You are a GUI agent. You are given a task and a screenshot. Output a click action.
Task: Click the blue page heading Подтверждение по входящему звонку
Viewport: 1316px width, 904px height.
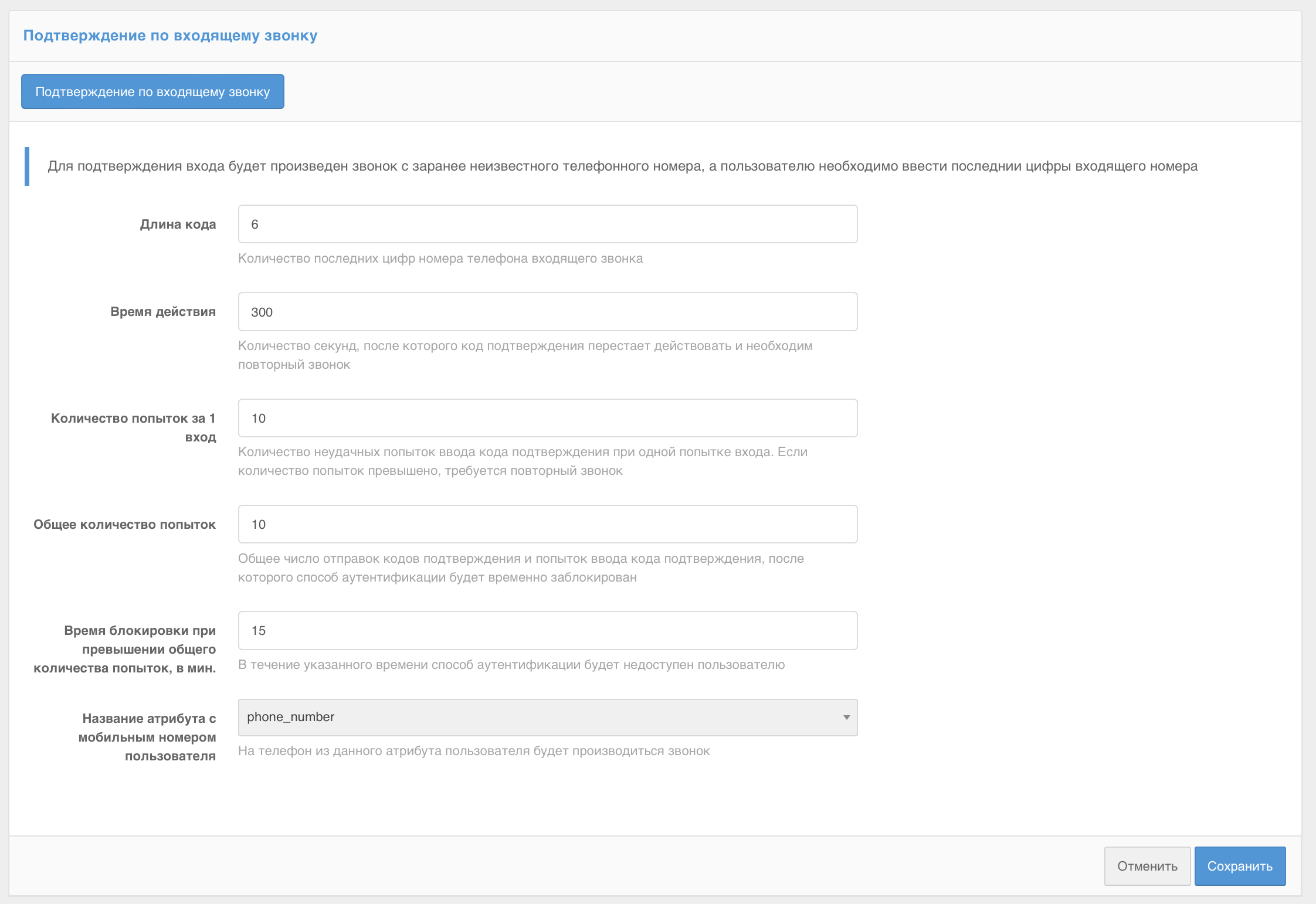(x=170, y=36)
